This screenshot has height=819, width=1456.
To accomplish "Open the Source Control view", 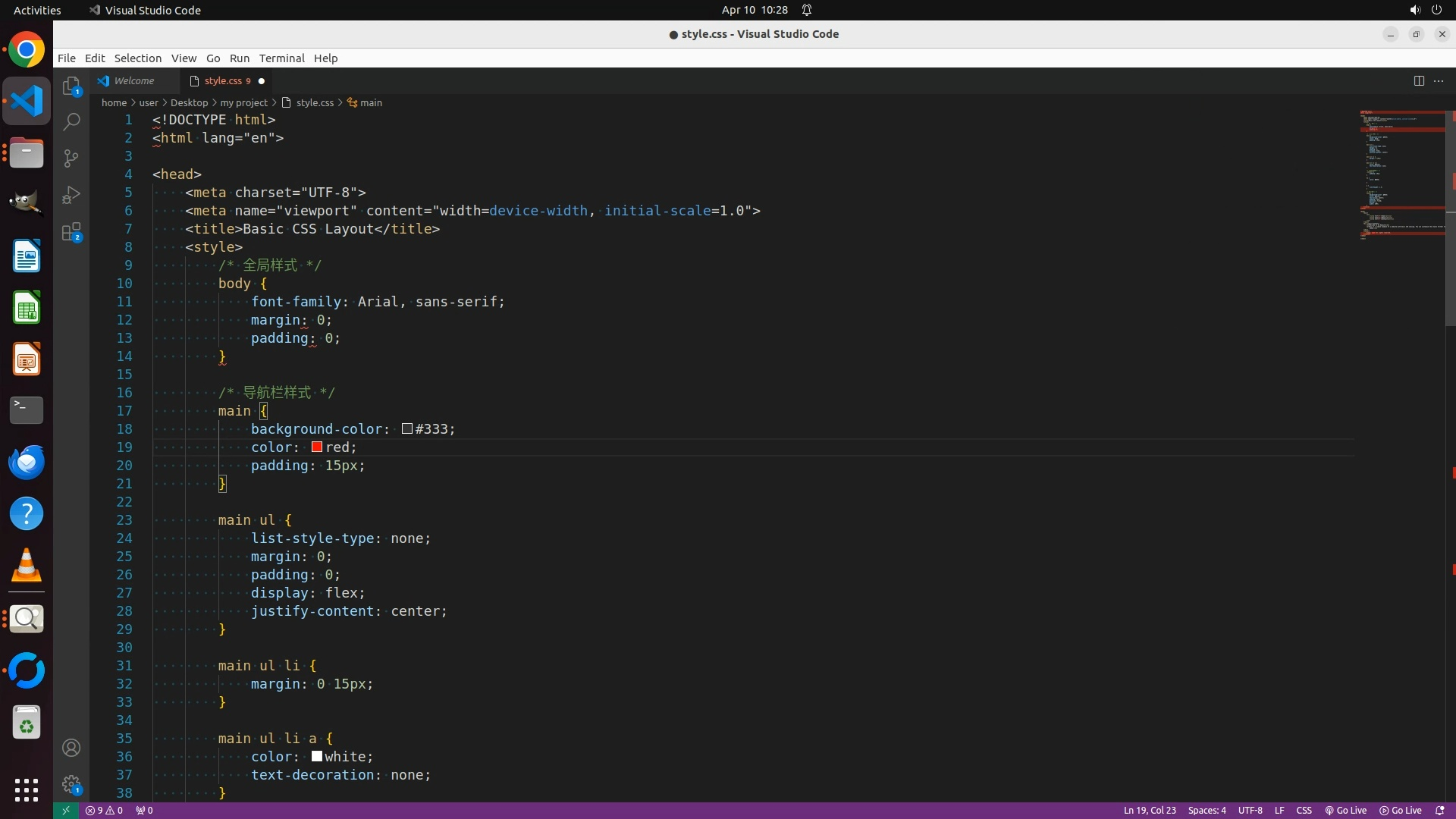I will pyautogui.click(x=71, y=158).
